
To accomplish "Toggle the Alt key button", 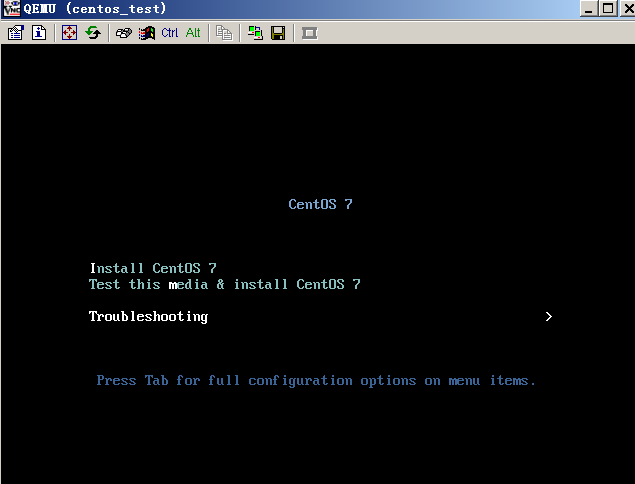I will pos(193,33).
